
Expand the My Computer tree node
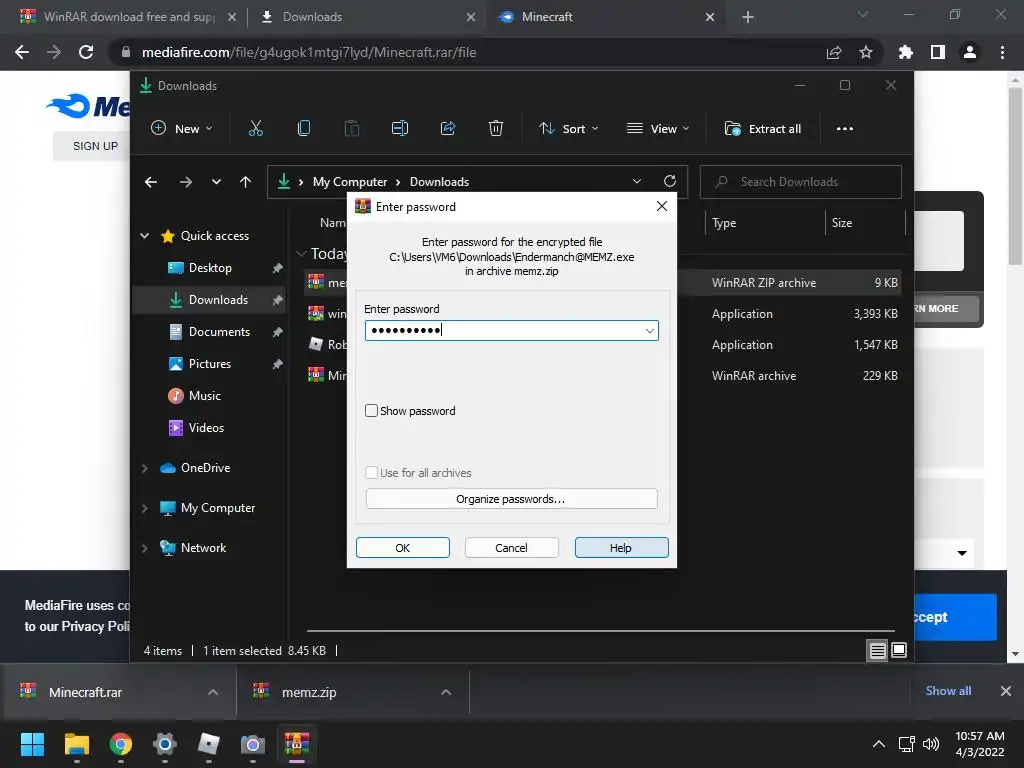click(145, 507)
